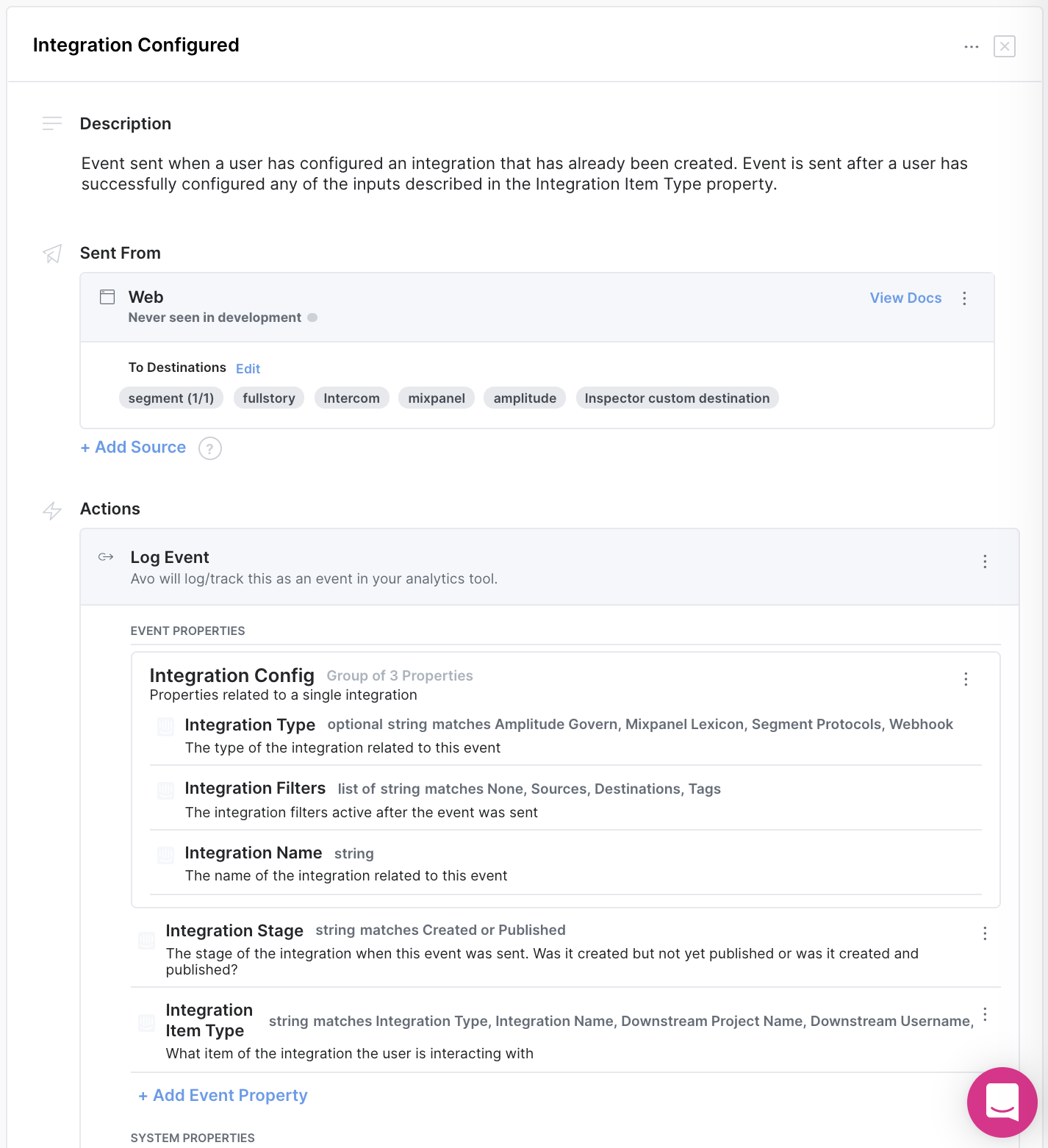This screenshot has width=1048, height=1148.
Task: Open the Web source kebab menu
Action: (x=965, y=298)
